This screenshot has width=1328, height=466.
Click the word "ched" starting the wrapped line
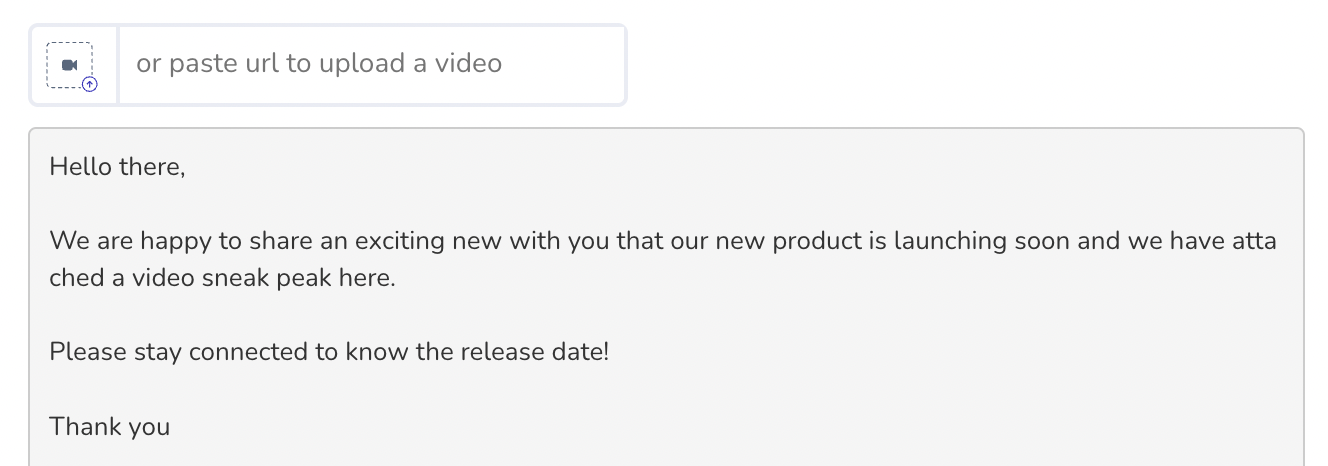(76, 278)
